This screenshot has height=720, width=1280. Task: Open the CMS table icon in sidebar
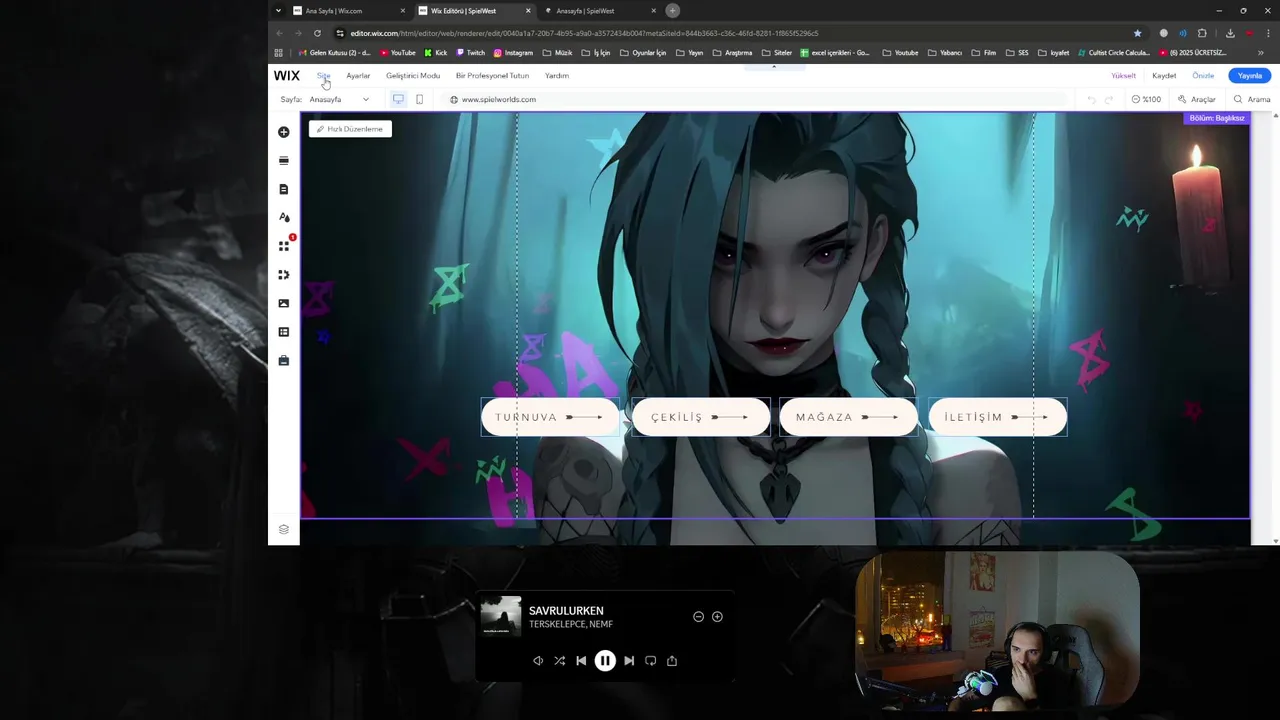pyautogui.click(x=284, y=332)
